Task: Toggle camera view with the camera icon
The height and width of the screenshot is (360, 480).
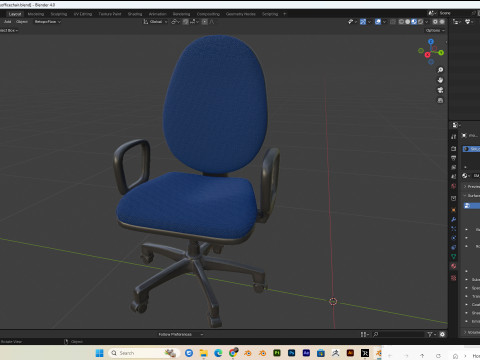Action: 440,90
